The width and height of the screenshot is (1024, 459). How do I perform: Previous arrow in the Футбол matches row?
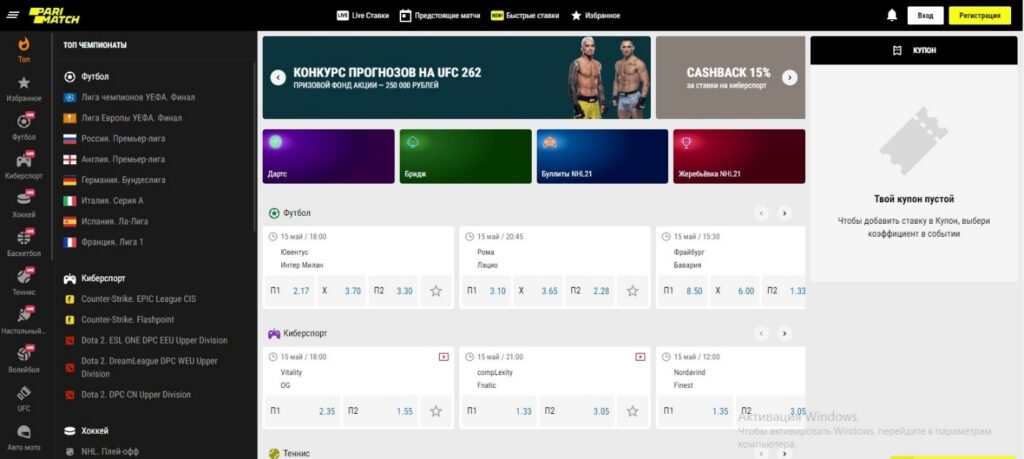point(761,213)
